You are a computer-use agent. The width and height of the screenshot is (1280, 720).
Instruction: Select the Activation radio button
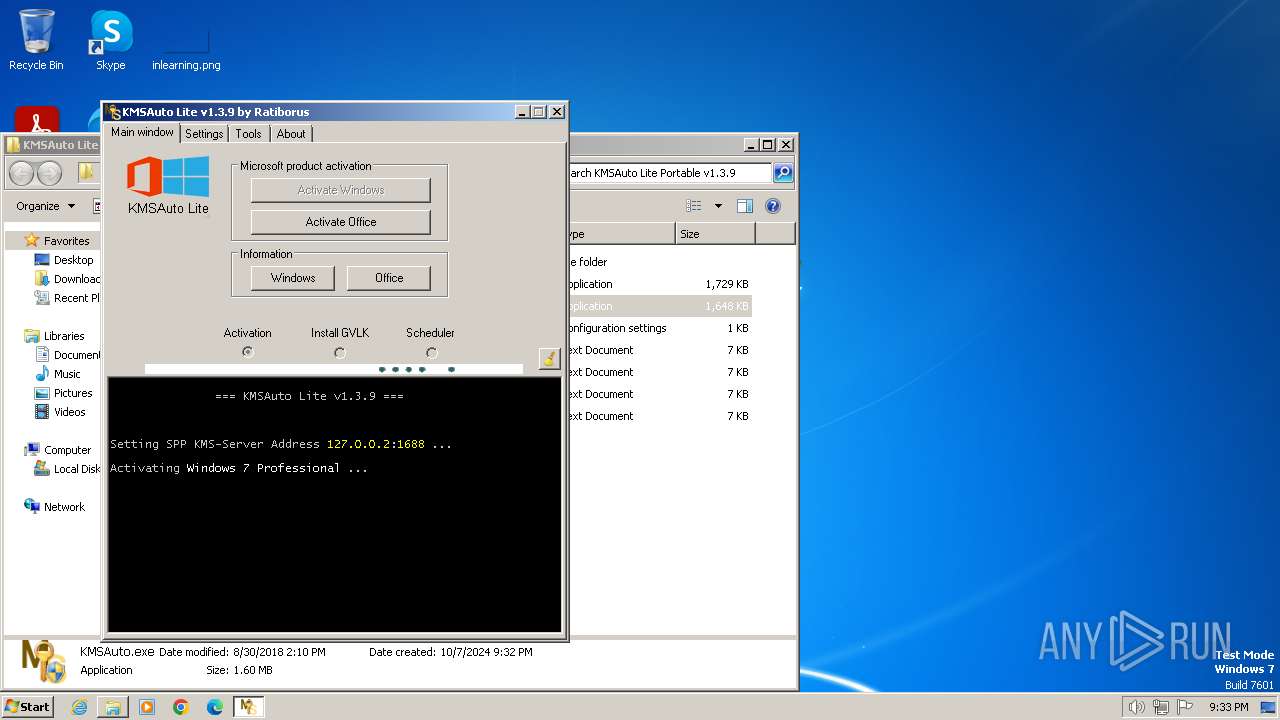(x=248, y=352)
